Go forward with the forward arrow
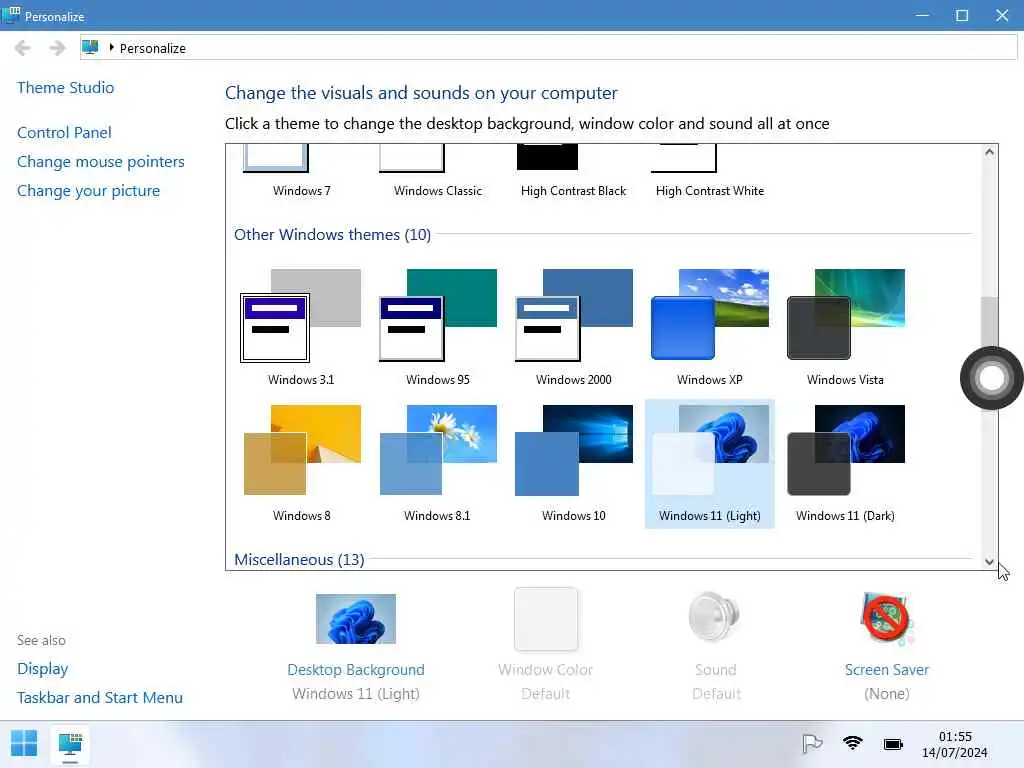Image resolution: width=1024 pixels, height=768 pixels. [57, 48]
